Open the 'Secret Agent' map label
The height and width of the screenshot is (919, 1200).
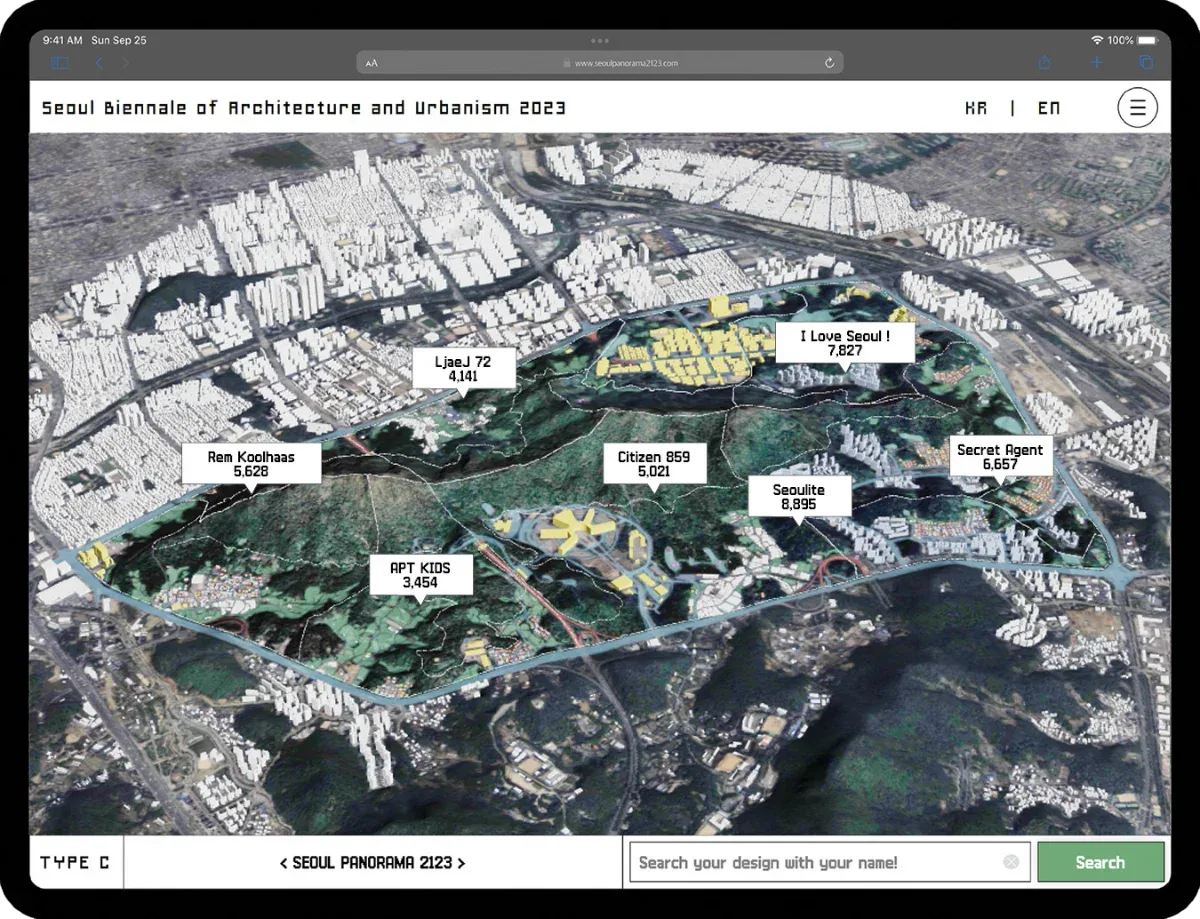pyautogui.click(x=1000, y=457)
